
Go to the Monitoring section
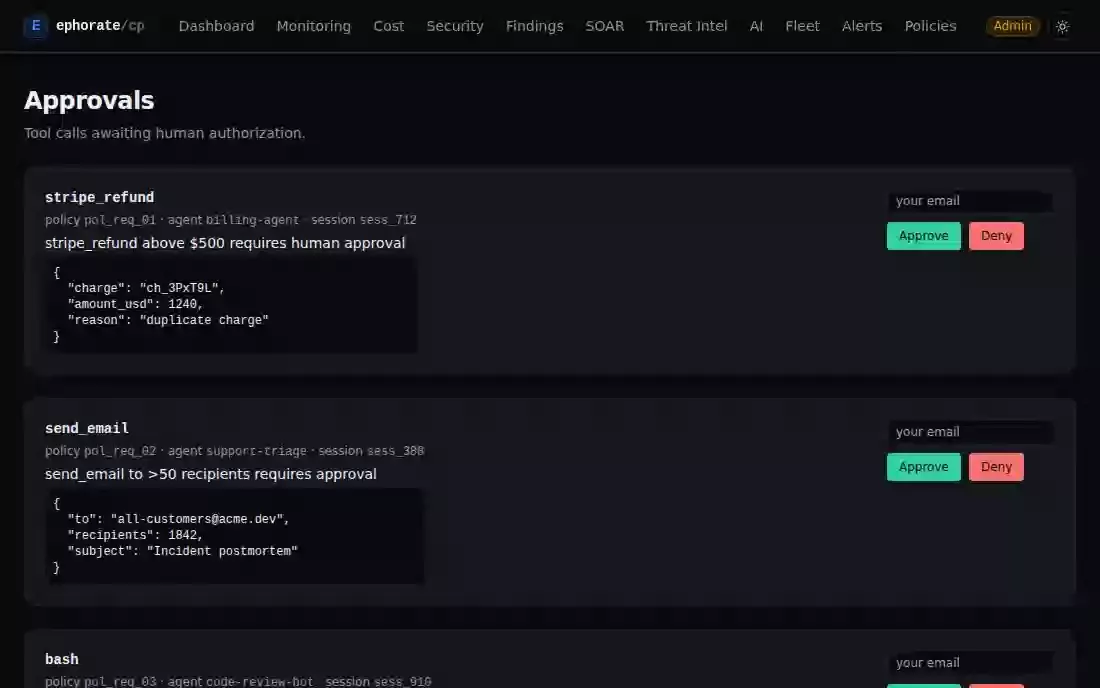[314, 26]
